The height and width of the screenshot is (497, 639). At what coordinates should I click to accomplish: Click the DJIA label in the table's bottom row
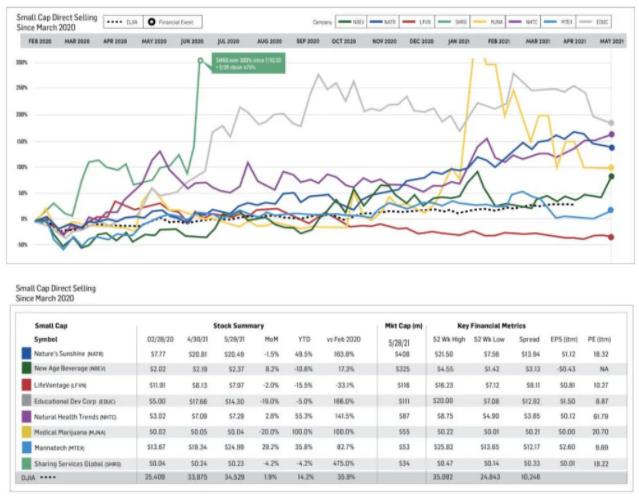pyautogui.click(x=28, y=477)
